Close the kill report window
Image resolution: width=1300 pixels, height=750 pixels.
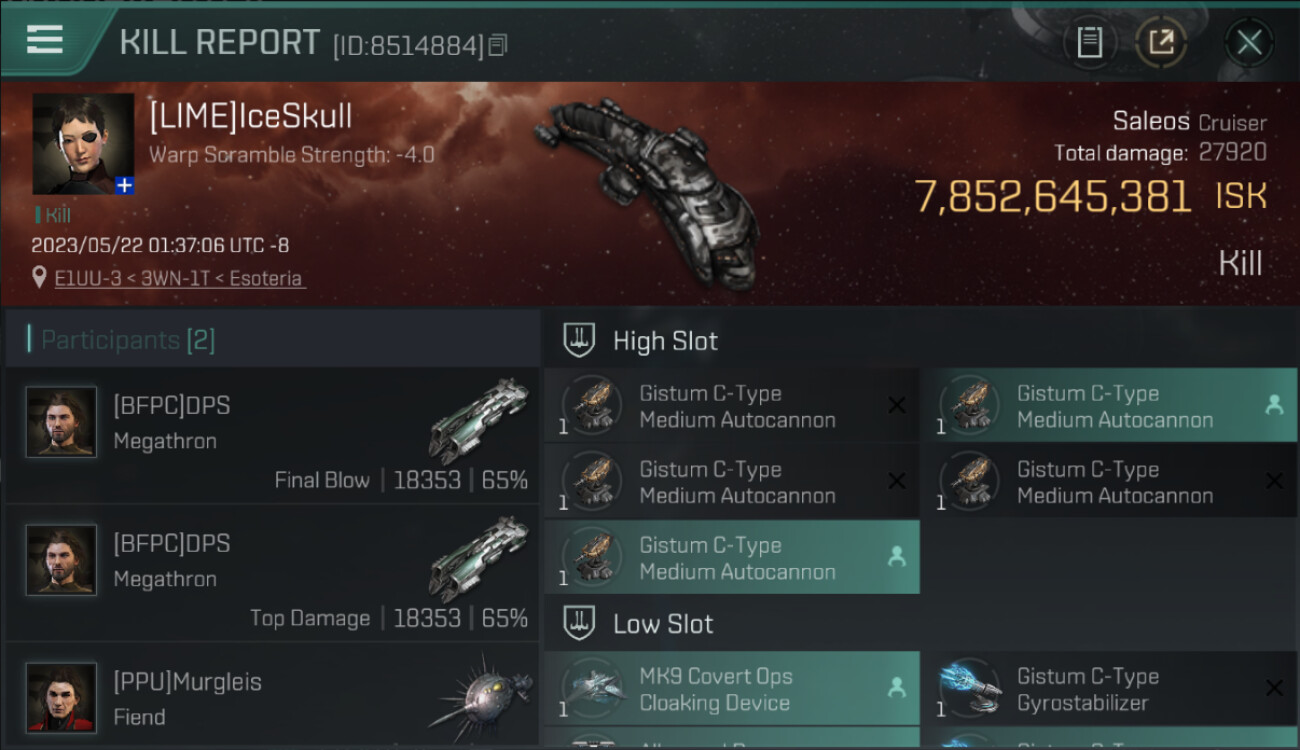[1248, 42]
